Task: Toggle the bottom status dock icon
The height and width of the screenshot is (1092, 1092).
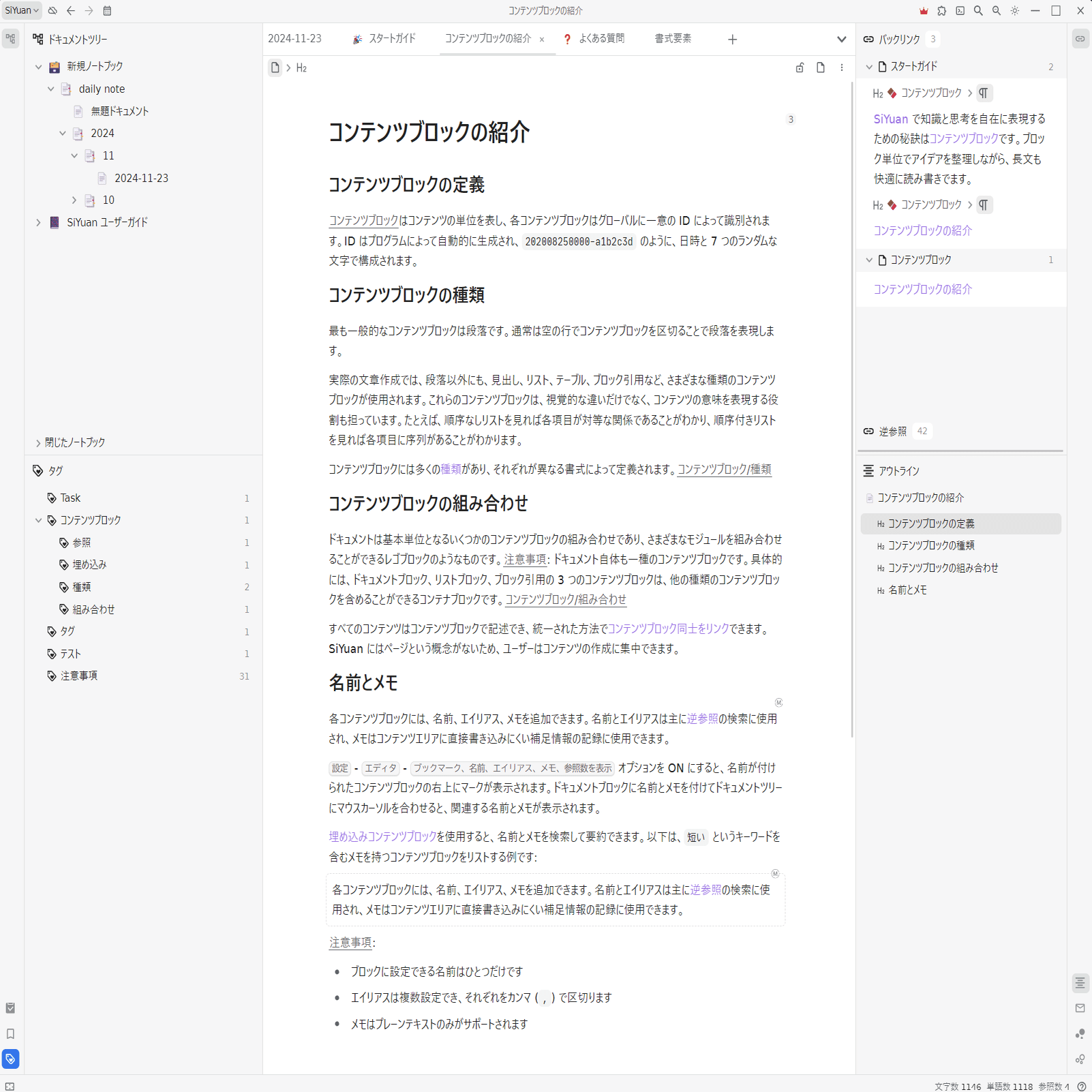Action: [x=10, y=1087]
